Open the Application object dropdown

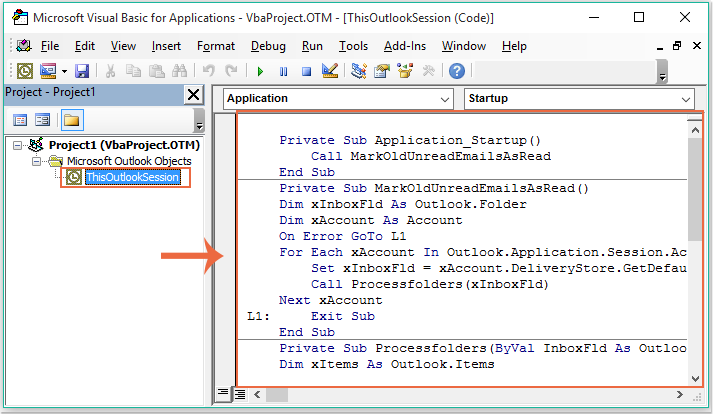tap(447, 99)
